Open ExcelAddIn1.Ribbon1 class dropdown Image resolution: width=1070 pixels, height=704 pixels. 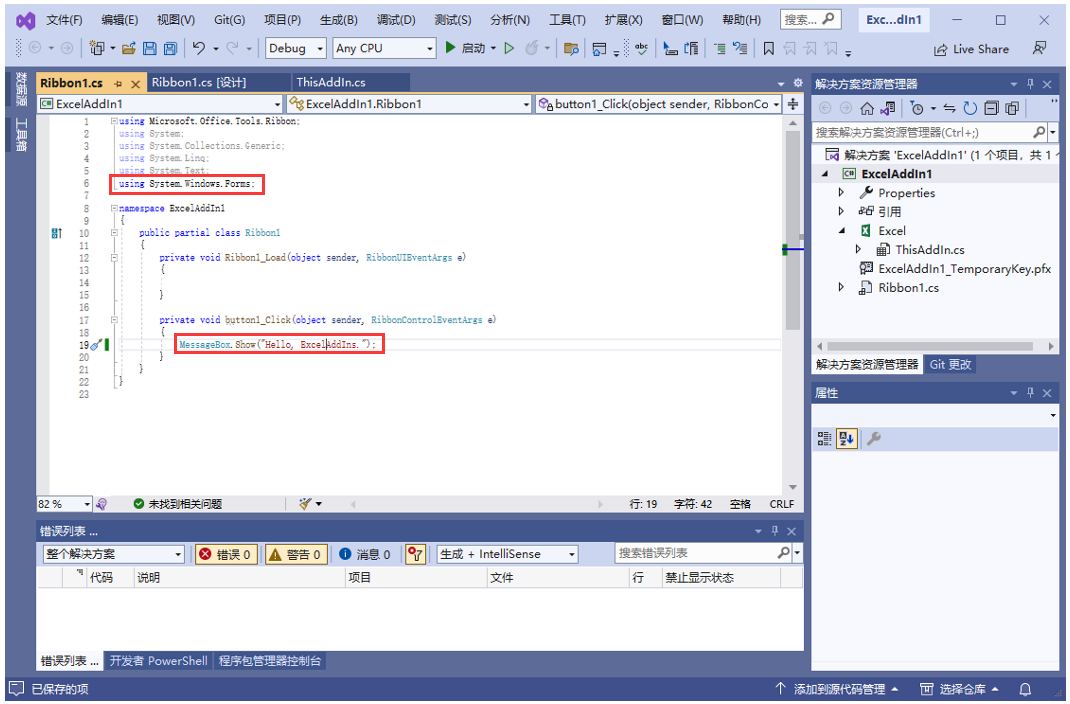(x=409, y=104)
